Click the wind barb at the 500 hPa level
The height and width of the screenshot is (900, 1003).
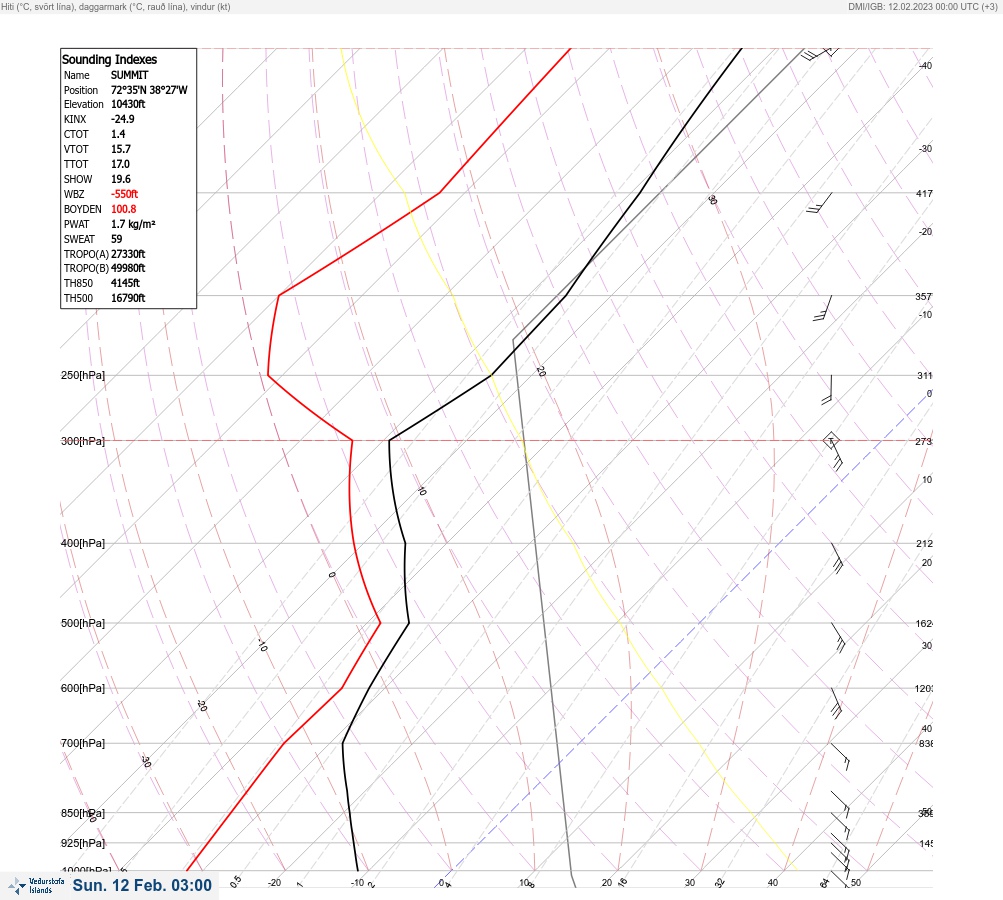pyautogui.click(x=838, y=638)
